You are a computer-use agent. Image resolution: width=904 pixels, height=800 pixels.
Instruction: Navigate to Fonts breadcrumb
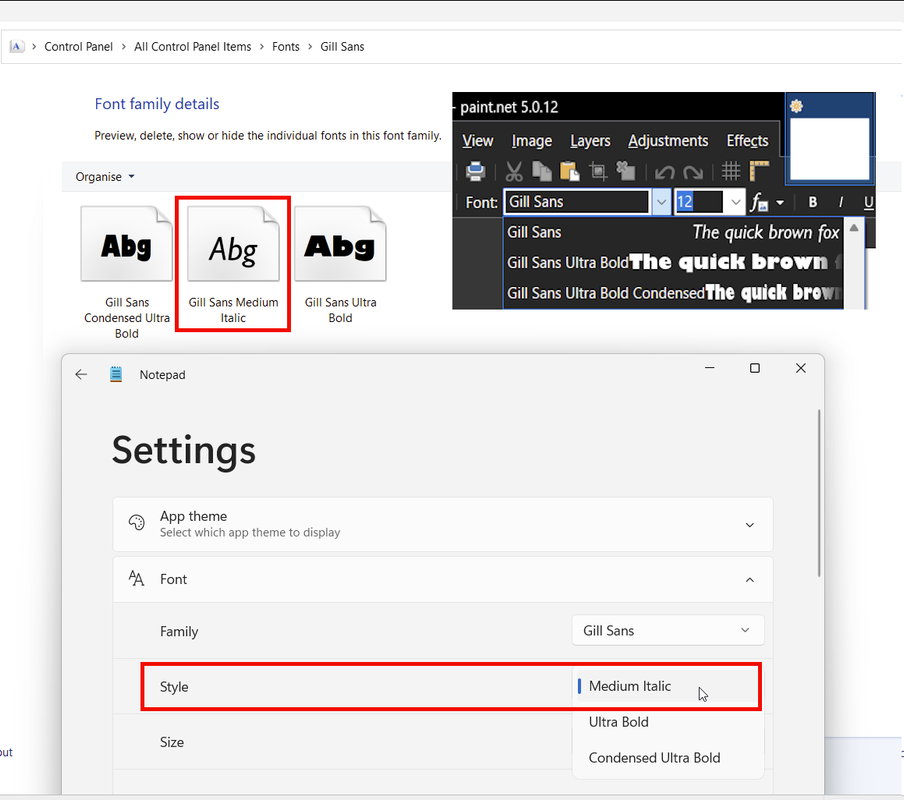pos(286,47)
